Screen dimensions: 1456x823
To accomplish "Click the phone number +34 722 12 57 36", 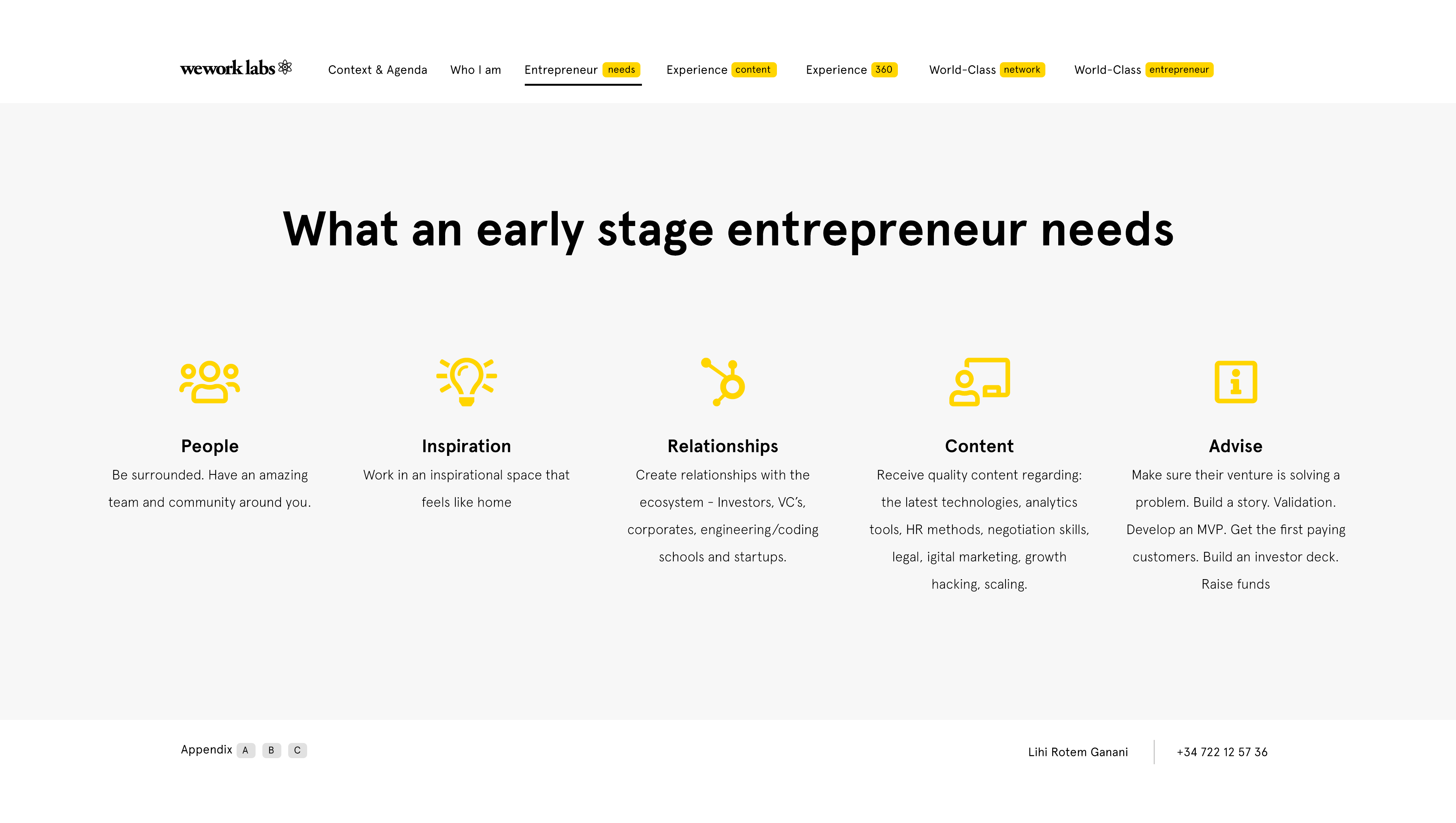I will pyautogui.click(x=1222, y=752).
